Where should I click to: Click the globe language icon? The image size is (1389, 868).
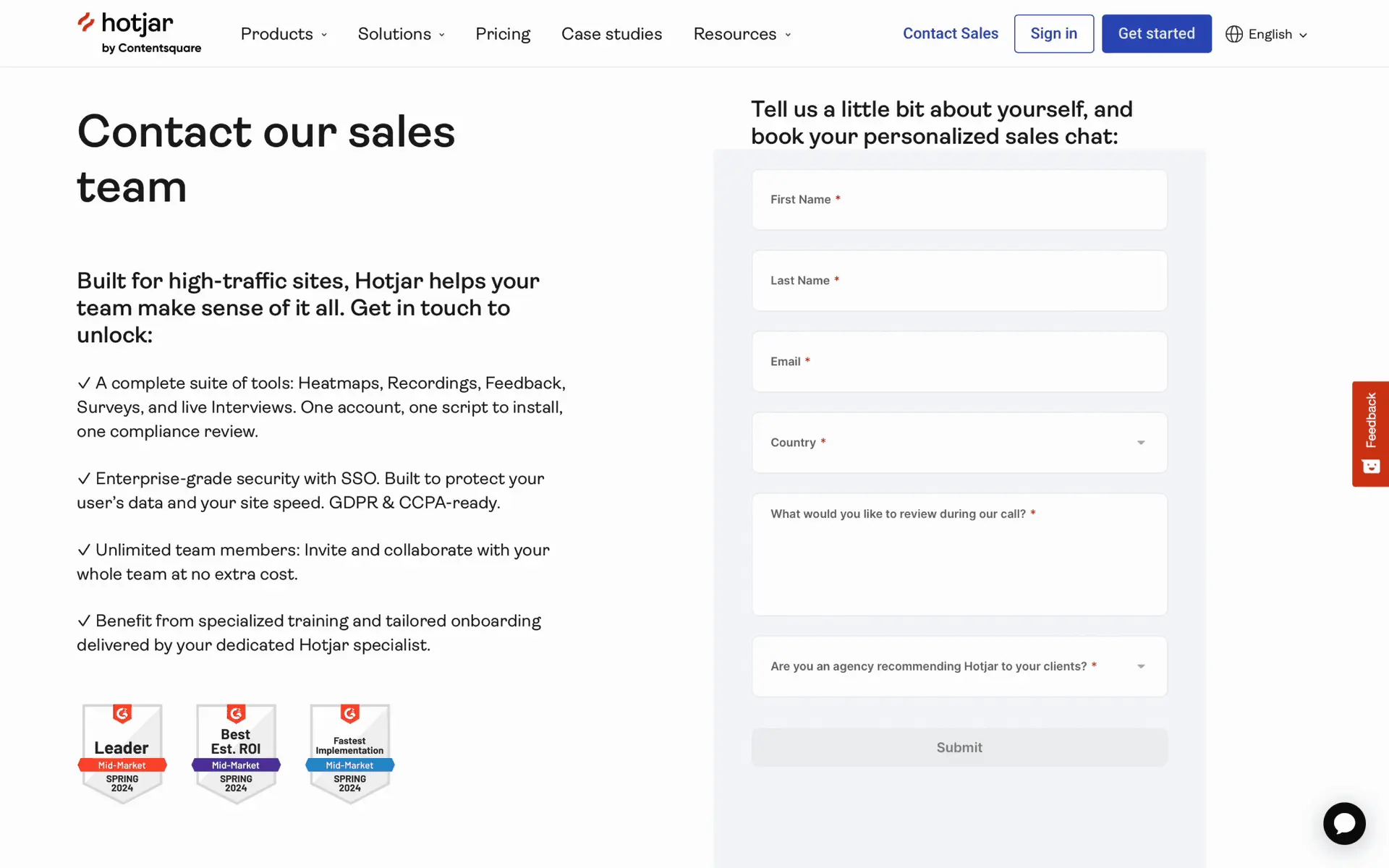pyautogui.click(x=1234, y=34)
